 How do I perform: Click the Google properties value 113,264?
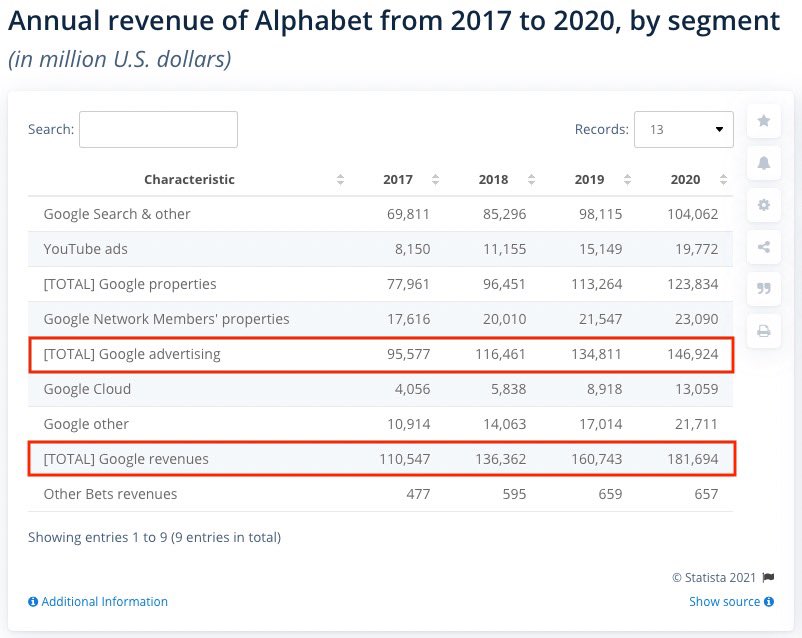coord(596,284)
